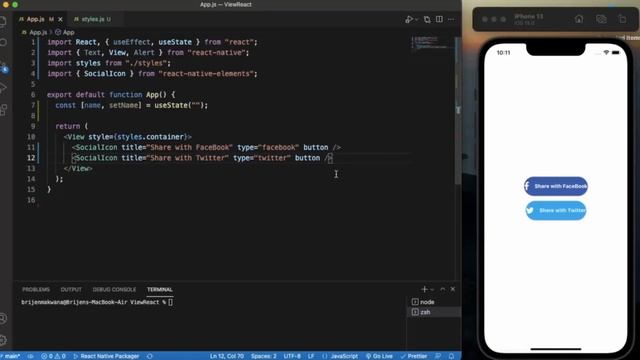Open the Manage gear in activity bar

coord(3,340)
